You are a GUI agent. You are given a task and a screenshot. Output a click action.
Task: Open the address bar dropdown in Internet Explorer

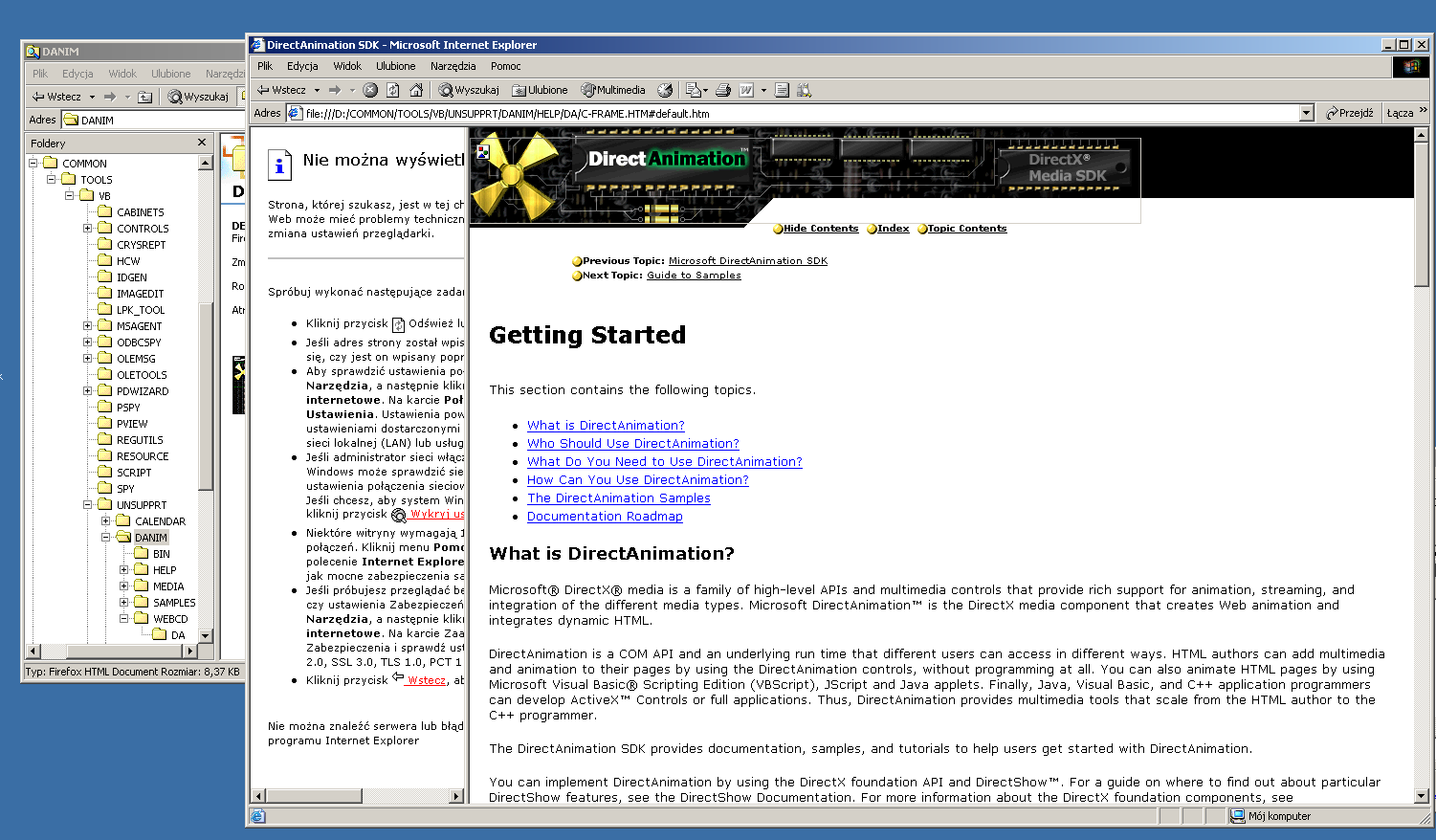click(x=1307, y=113)
